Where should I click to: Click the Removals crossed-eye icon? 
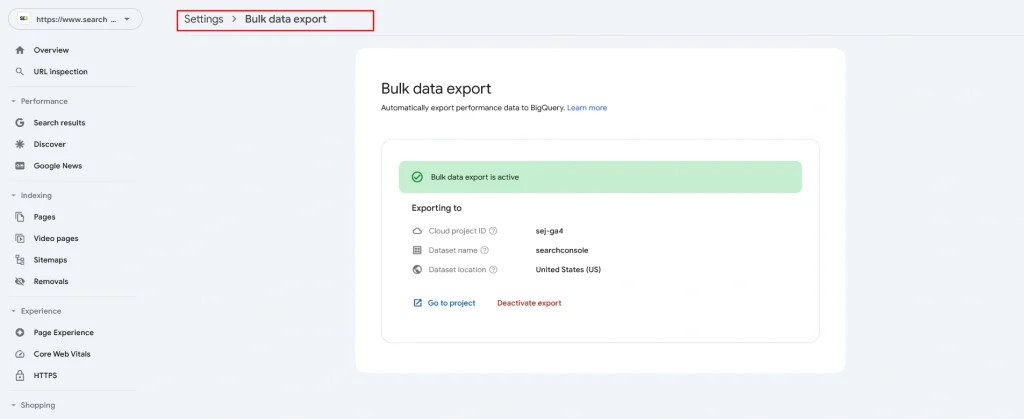(20, 281)
